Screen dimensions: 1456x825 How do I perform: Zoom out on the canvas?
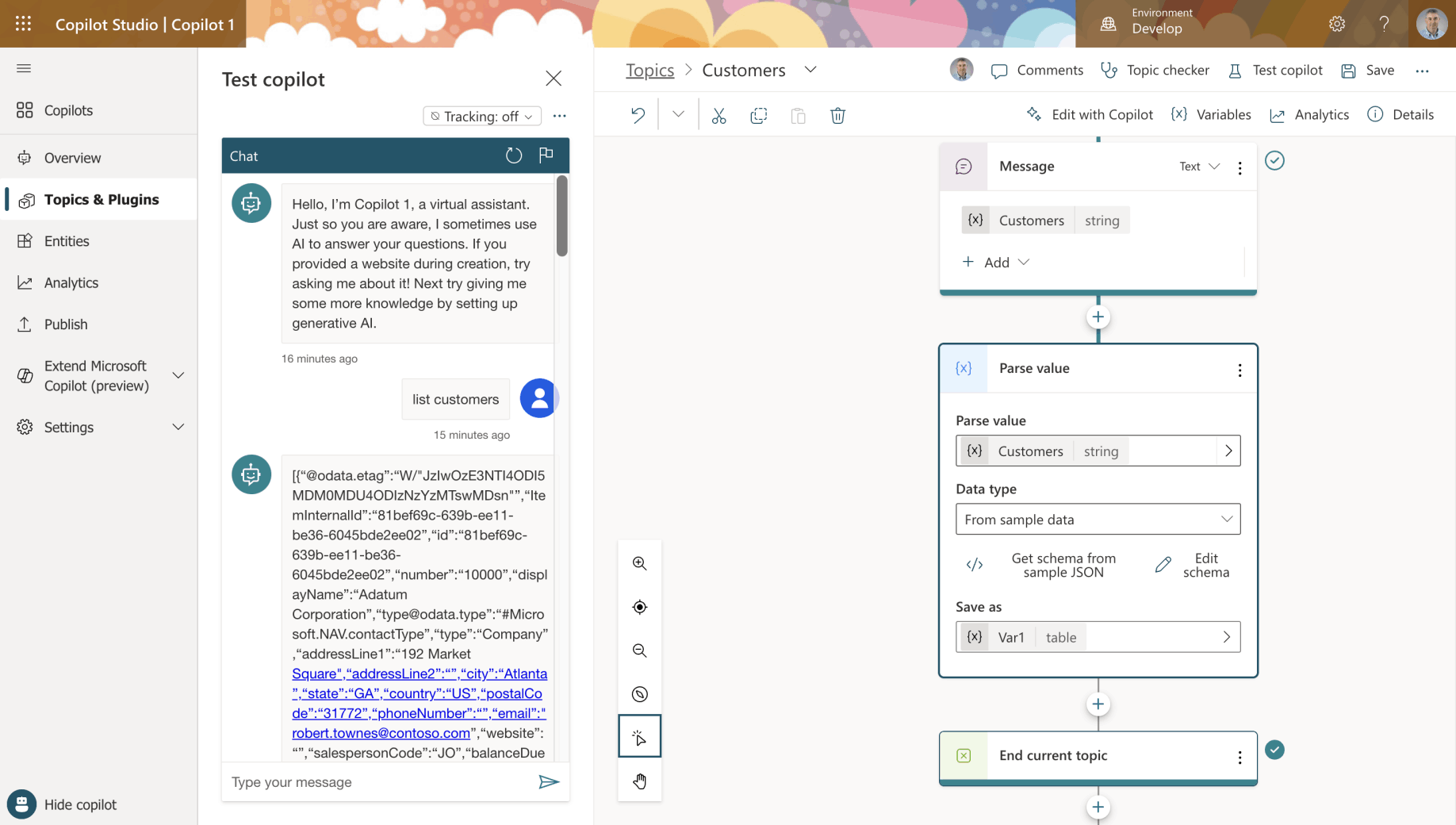click(x=639, y=650)
